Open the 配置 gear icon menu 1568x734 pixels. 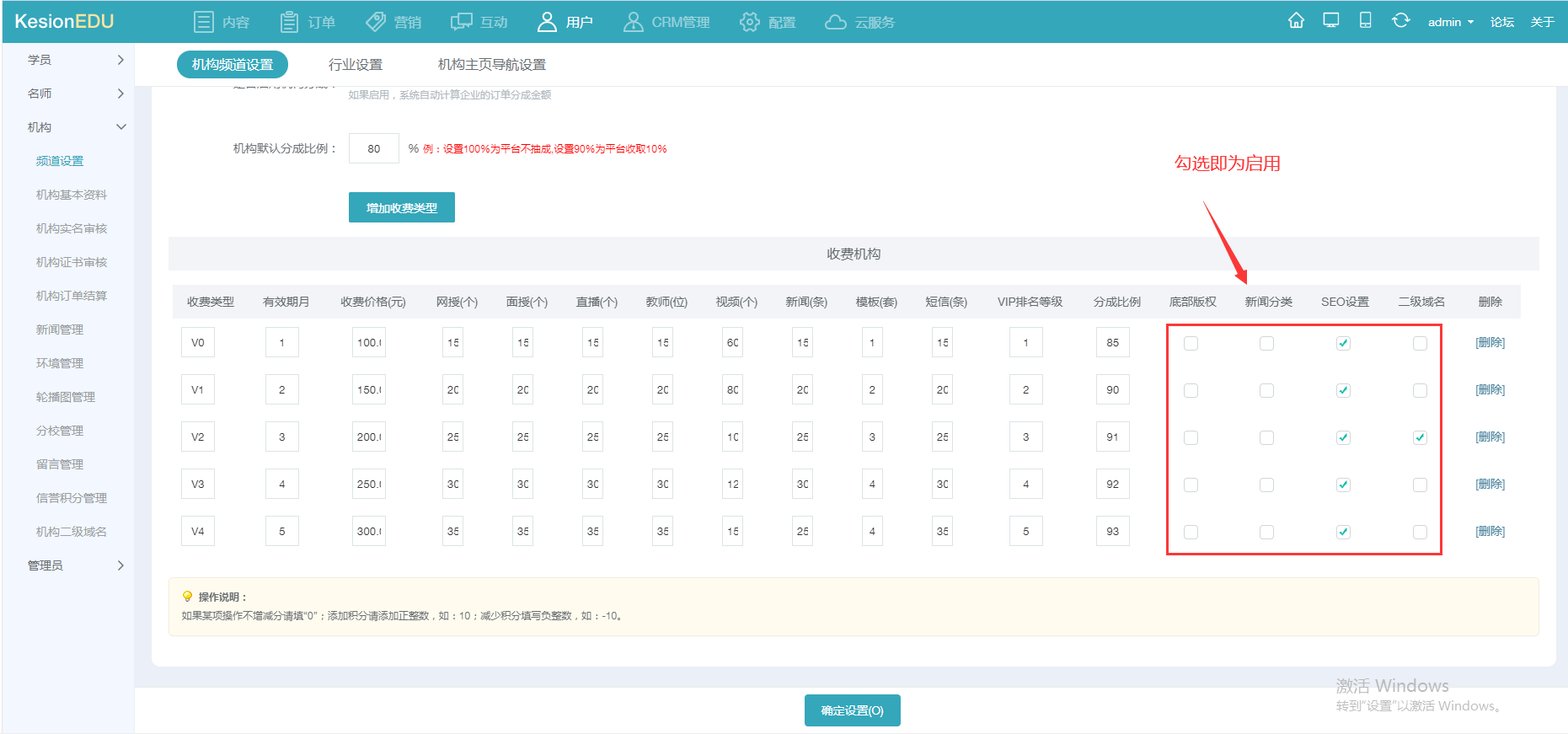coord(768,22)
